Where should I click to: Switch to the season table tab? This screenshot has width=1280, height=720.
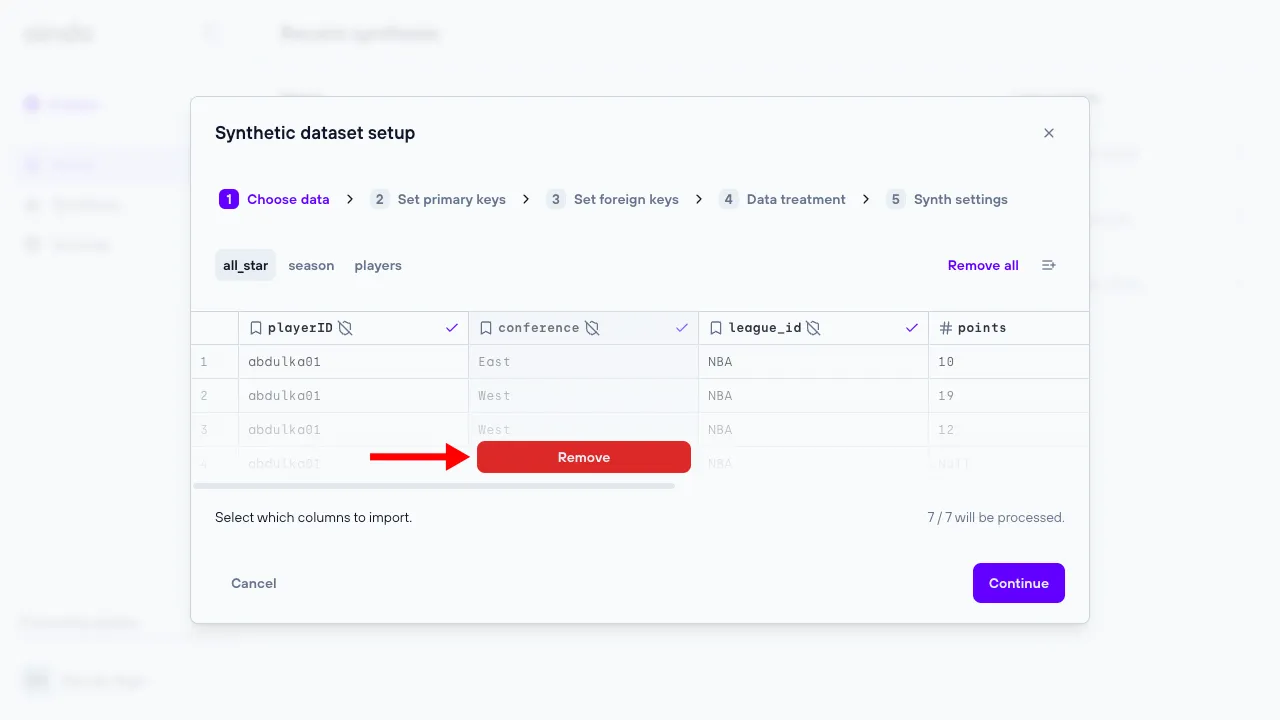coord(311,265)
